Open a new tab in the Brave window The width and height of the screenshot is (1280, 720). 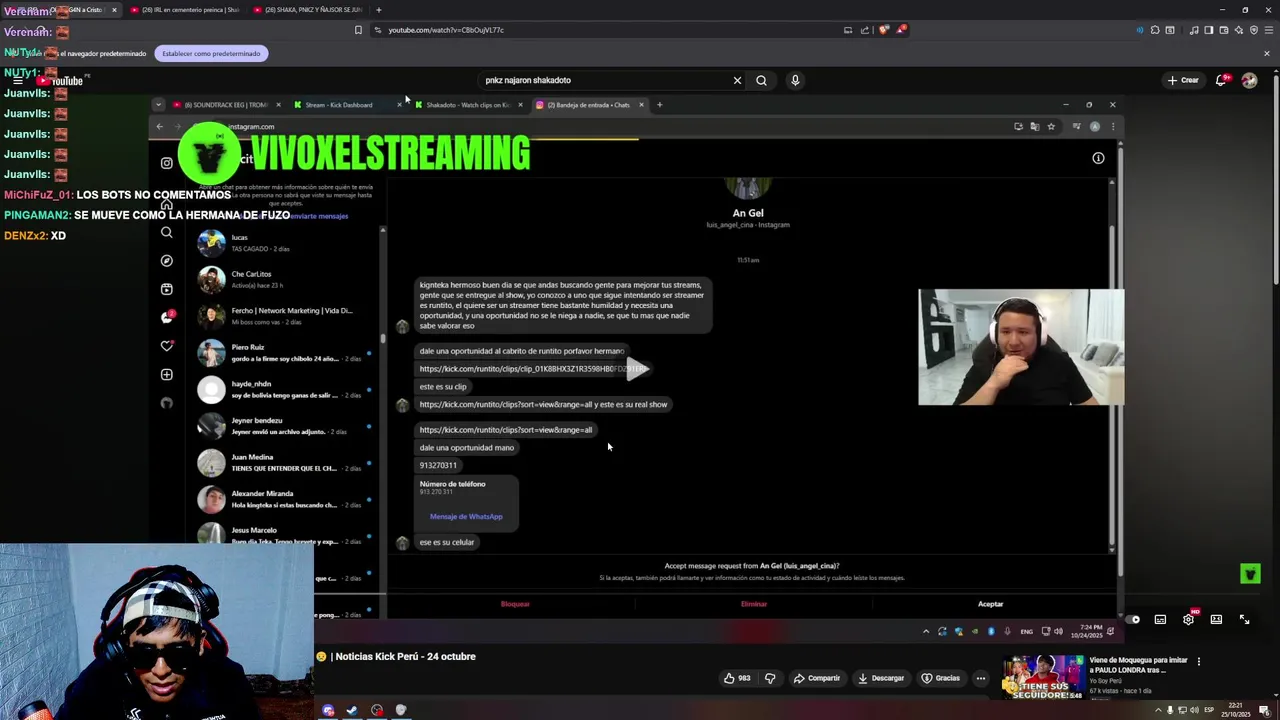[x=379, y=10]
